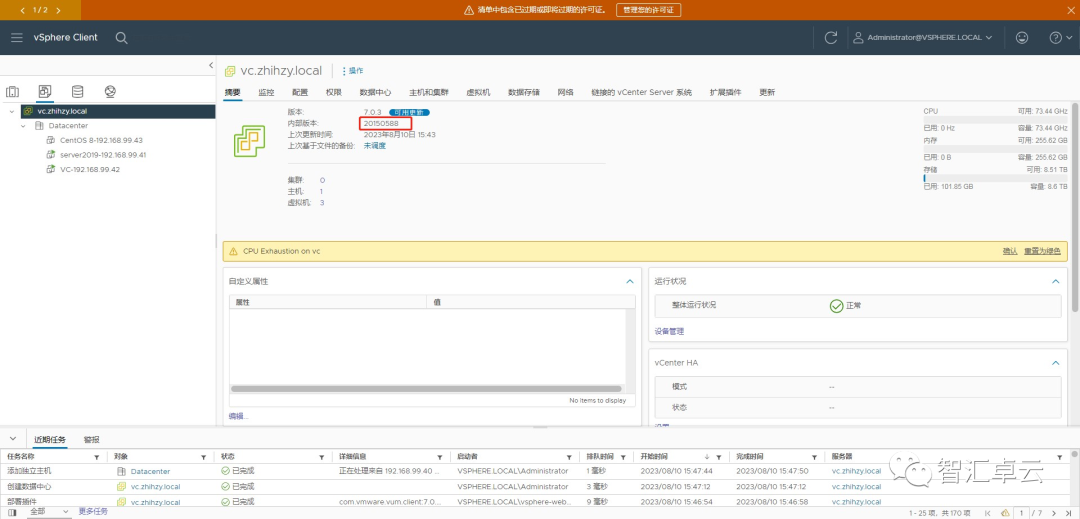
Task: Click the search magnifier icon
Action: point(121,38)
